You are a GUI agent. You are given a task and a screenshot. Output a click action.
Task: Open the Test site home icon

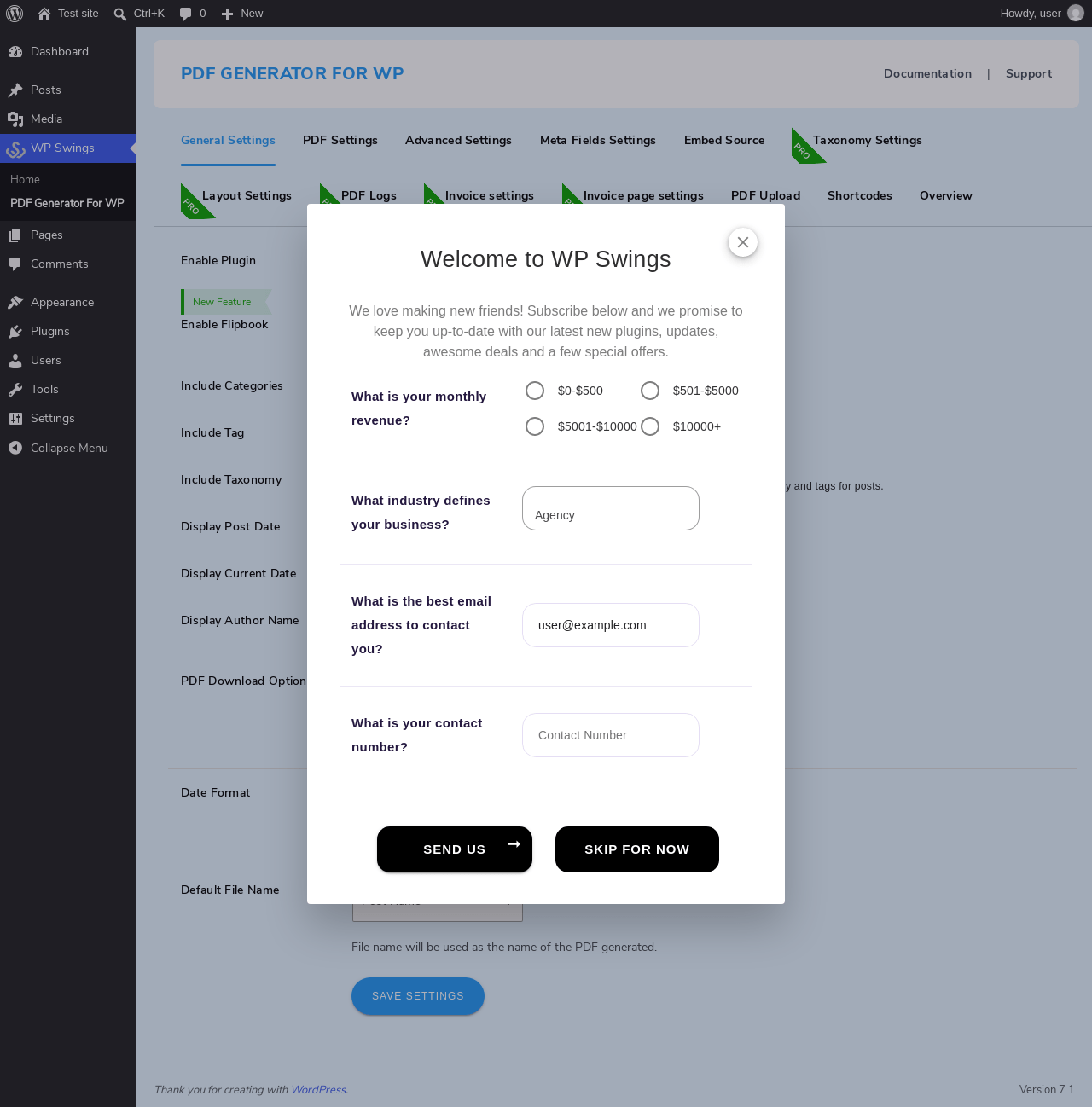[44, 14]
